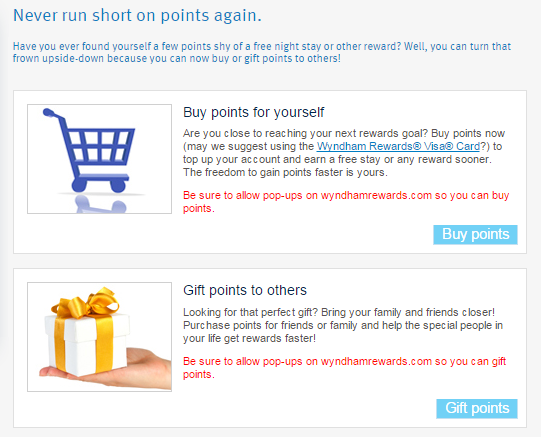
Task: Open the Wyndham Rewards Visa Card link
Action: pyautogui.click(x=398, y=146)
